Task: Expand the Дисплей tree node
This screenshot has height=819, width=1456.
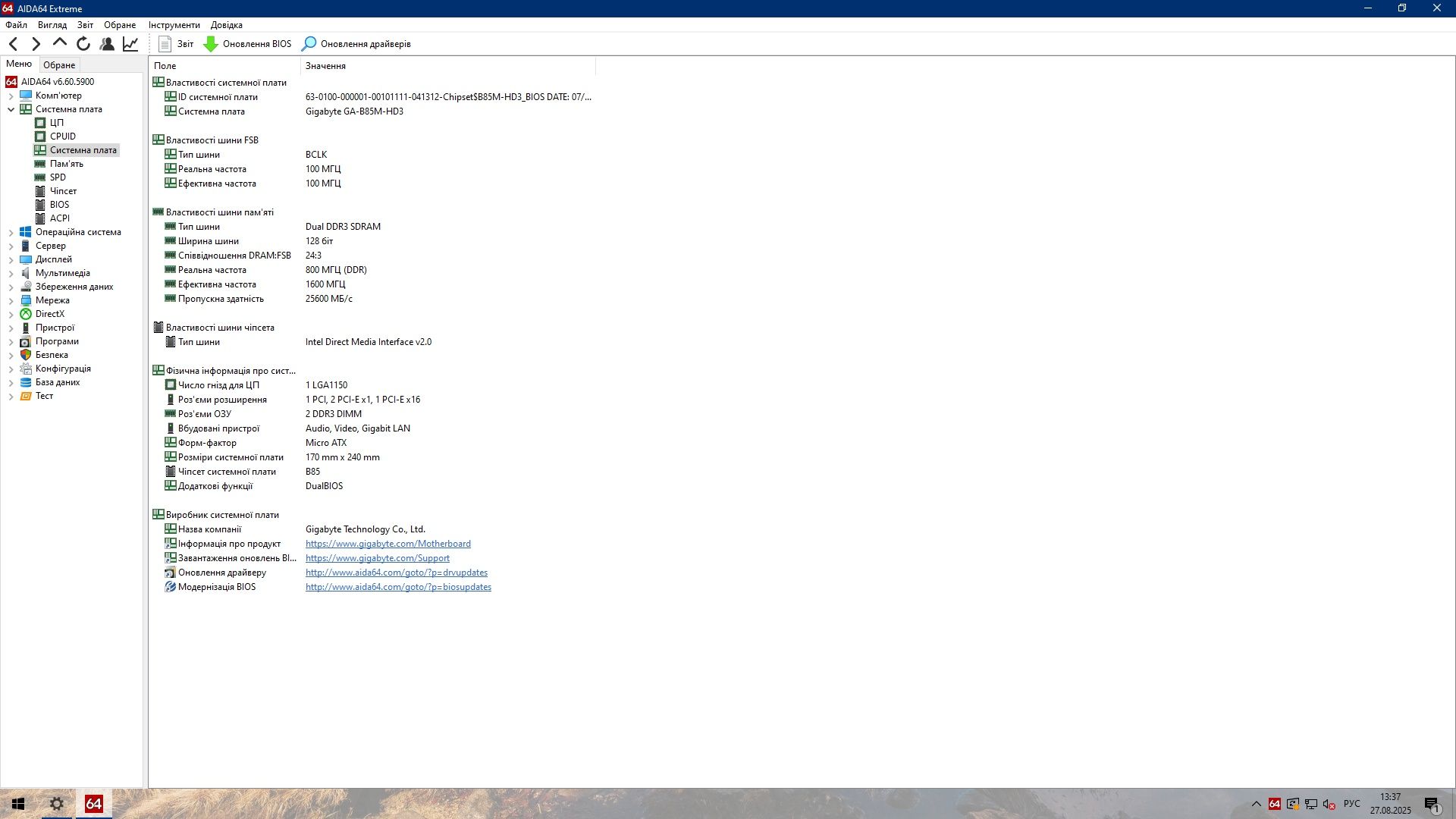Action: point(11,260)
